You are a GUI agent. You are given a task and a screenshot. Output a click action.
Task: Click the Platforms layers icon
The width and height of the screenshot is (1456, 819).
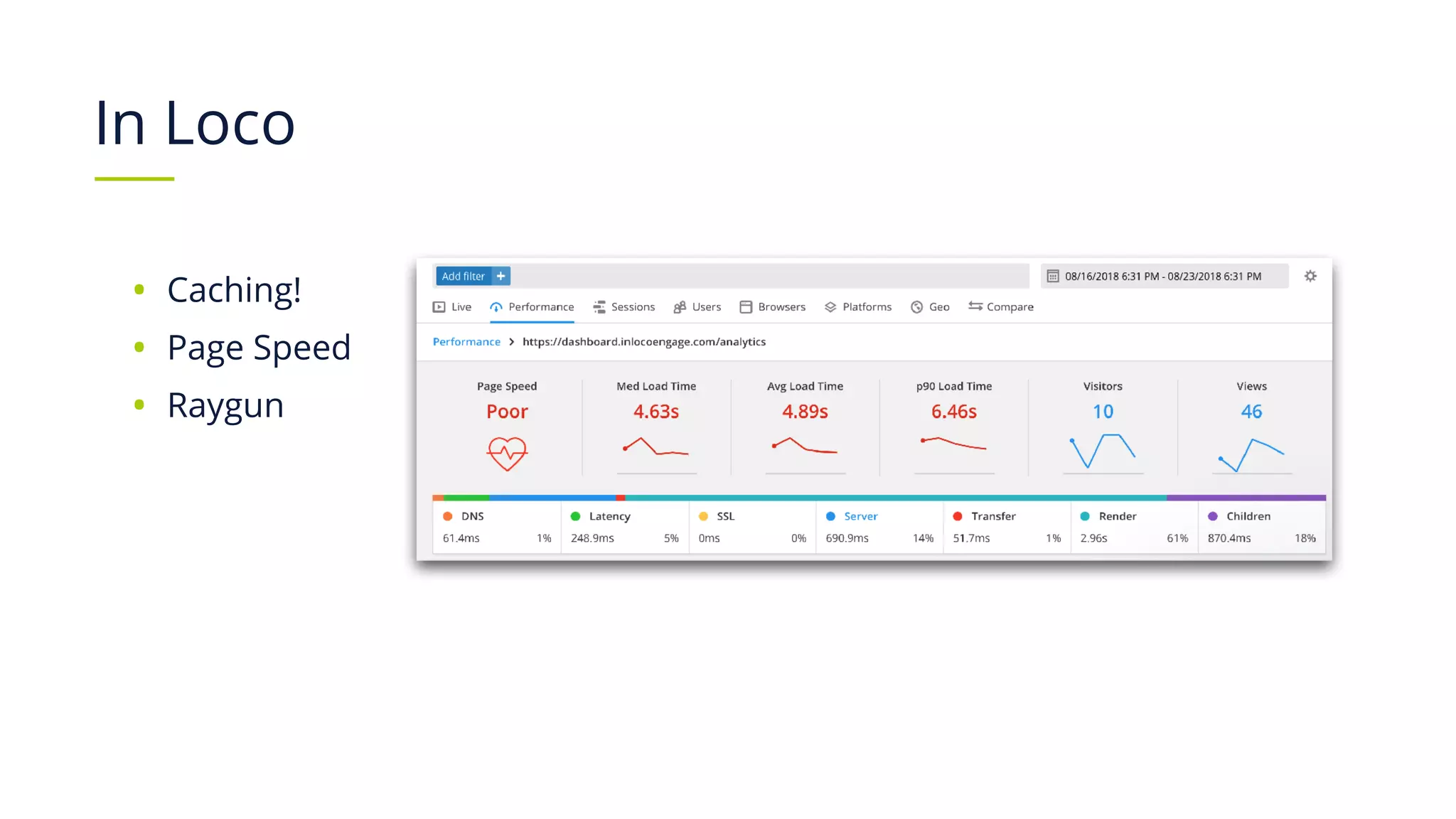pyautogui.click(x=830, y=307)
